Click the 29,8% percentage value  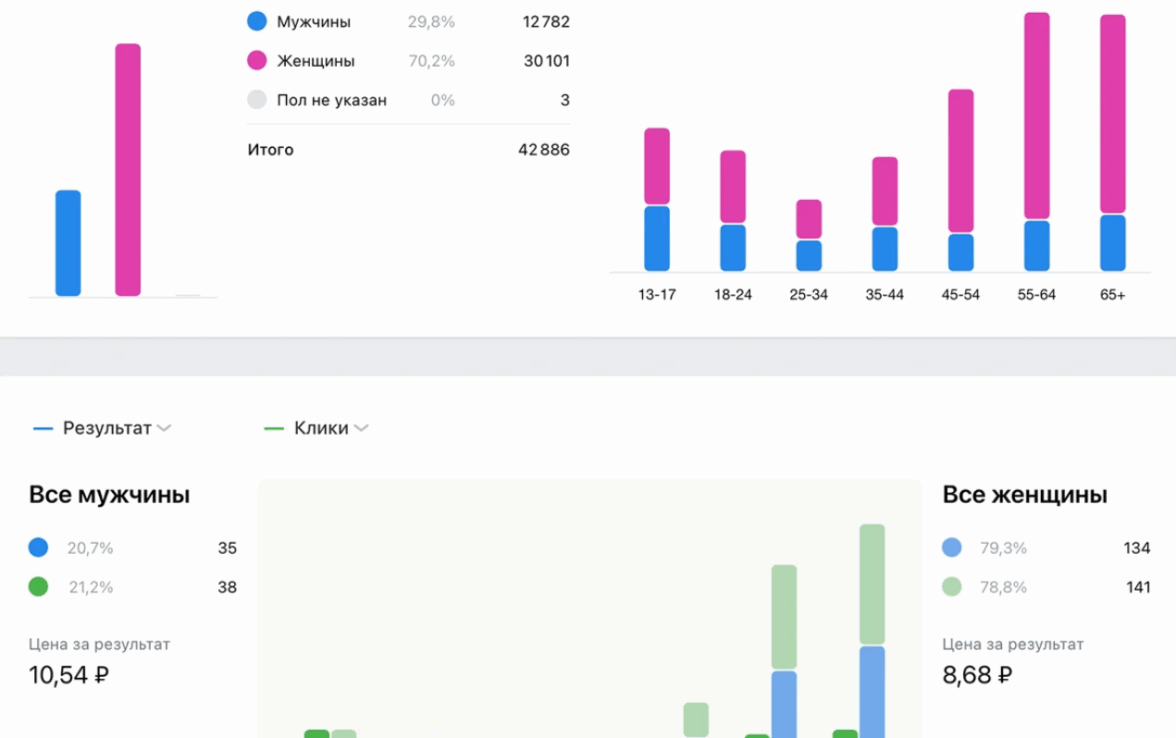(431, 22)
